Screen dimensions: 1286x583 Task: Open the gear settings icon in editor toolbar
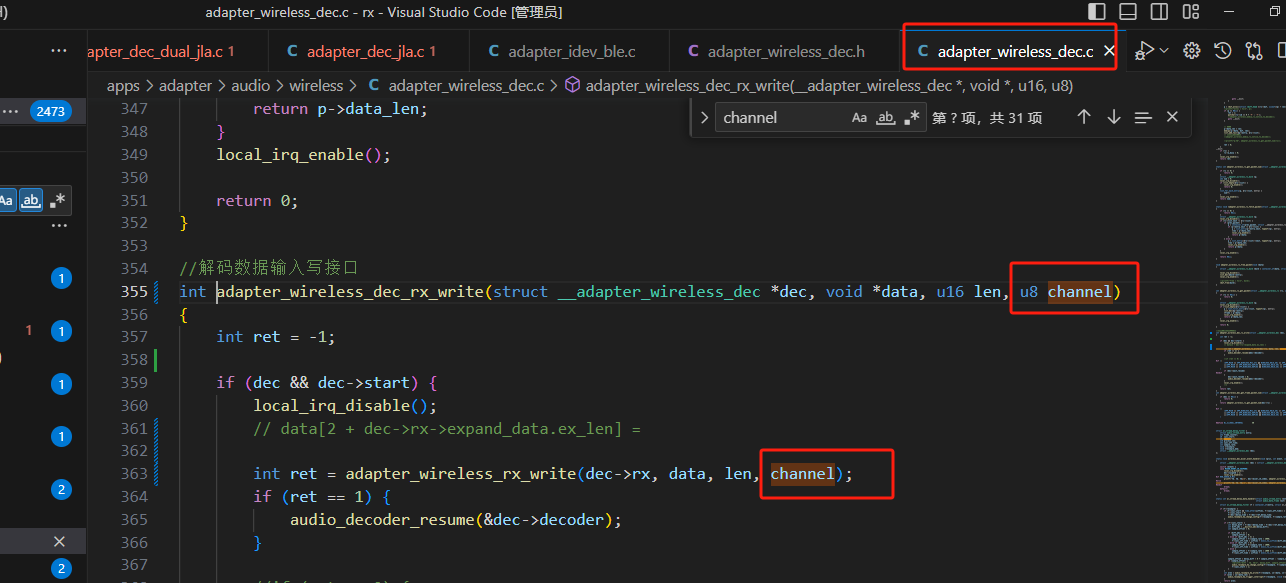point(1192,51)
